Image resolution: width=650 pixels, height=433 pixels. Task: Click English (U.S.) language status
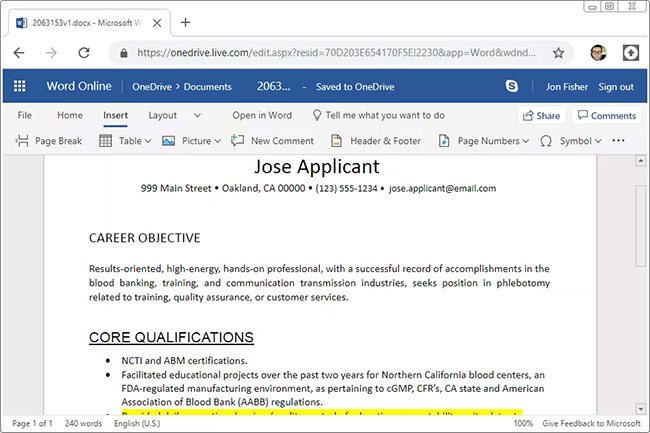pyautogui.click(x=137, y=423)
